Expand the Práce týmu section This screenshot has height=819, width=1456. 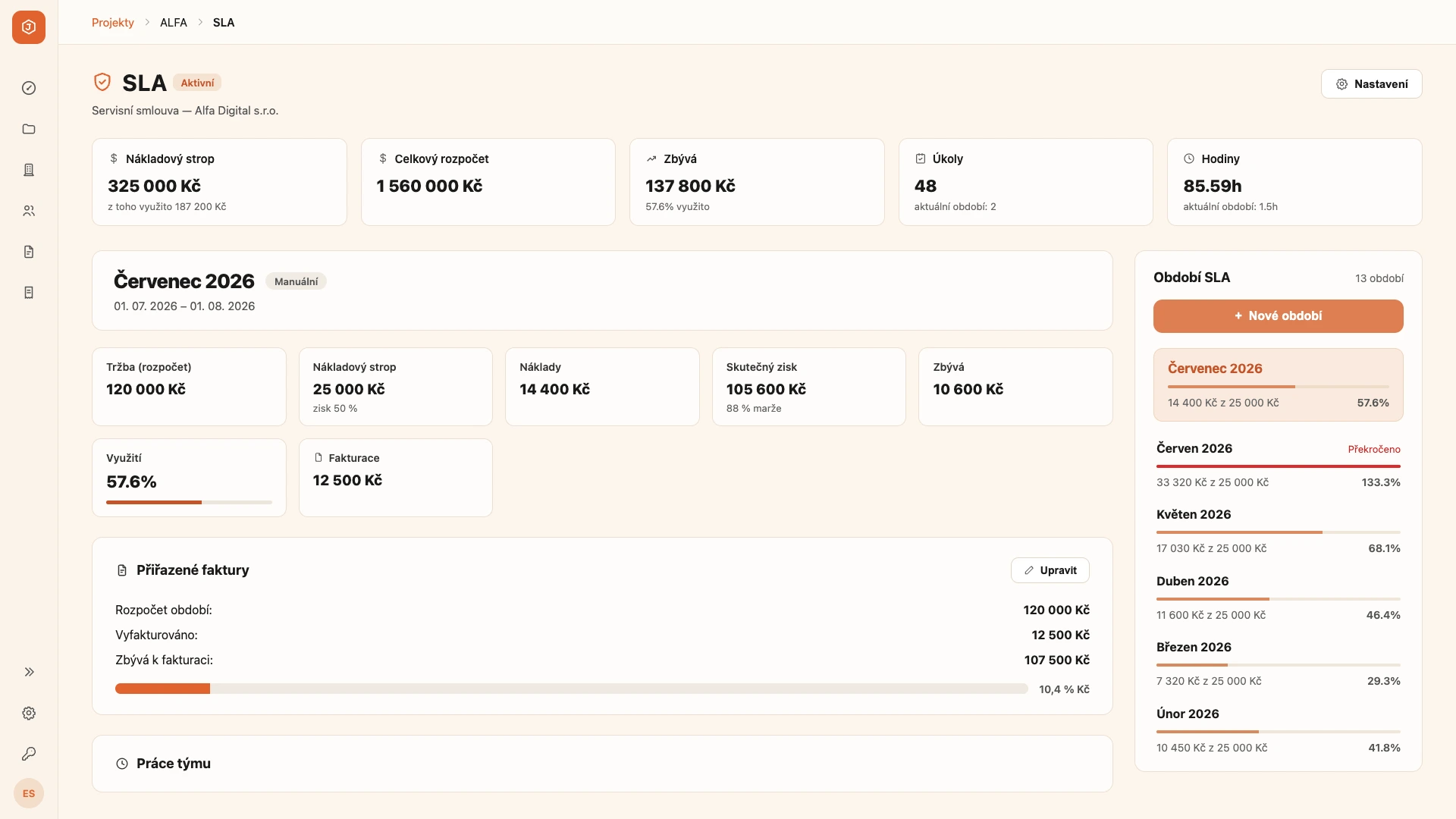602,764
